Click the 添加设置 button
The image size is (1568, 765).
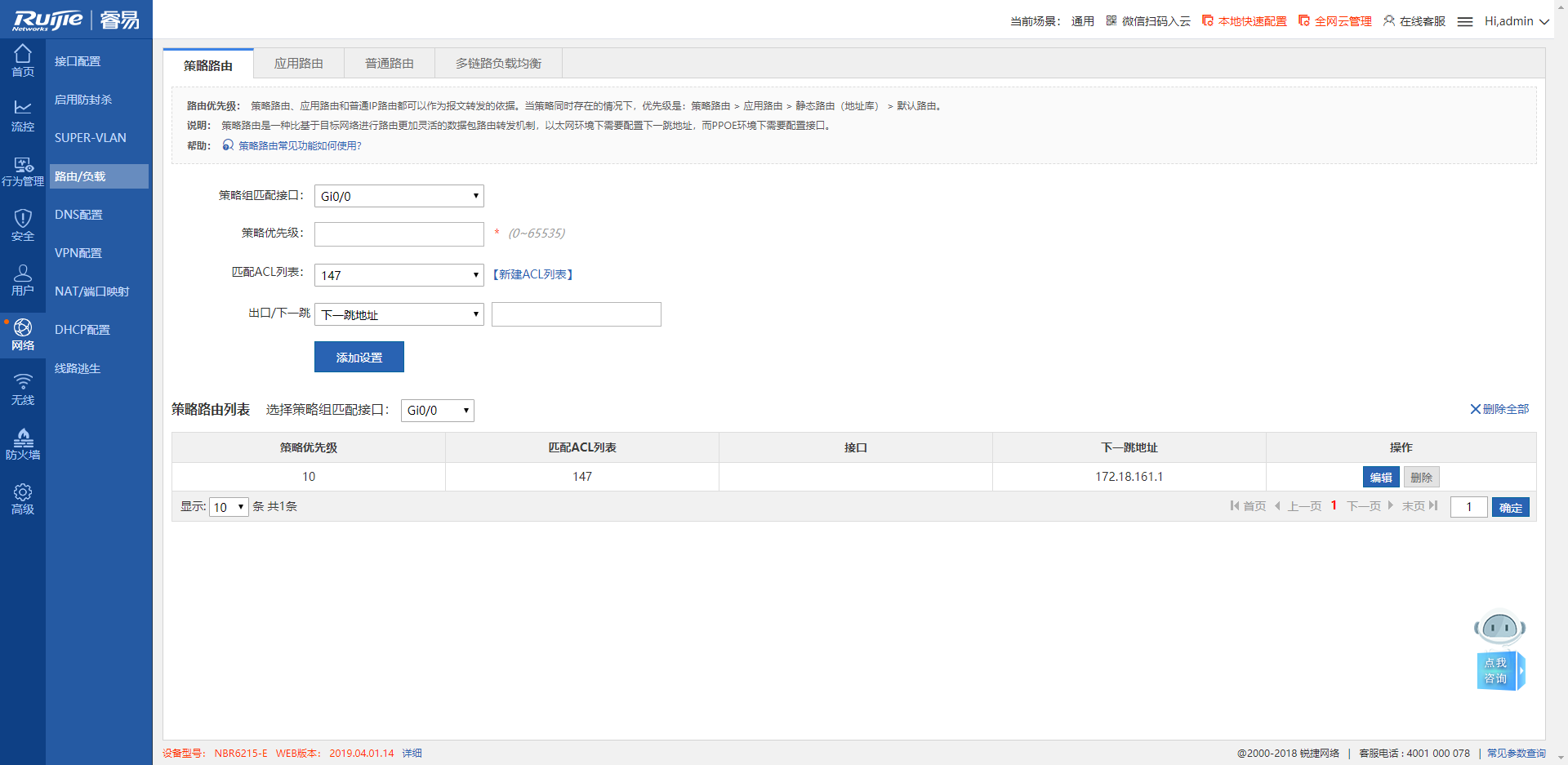[359, 357]
